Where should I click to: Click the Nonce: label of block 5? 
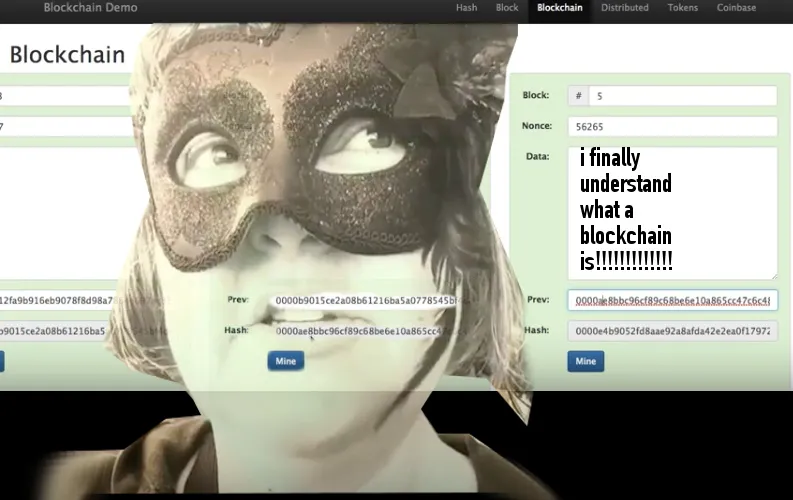point(537,125)
